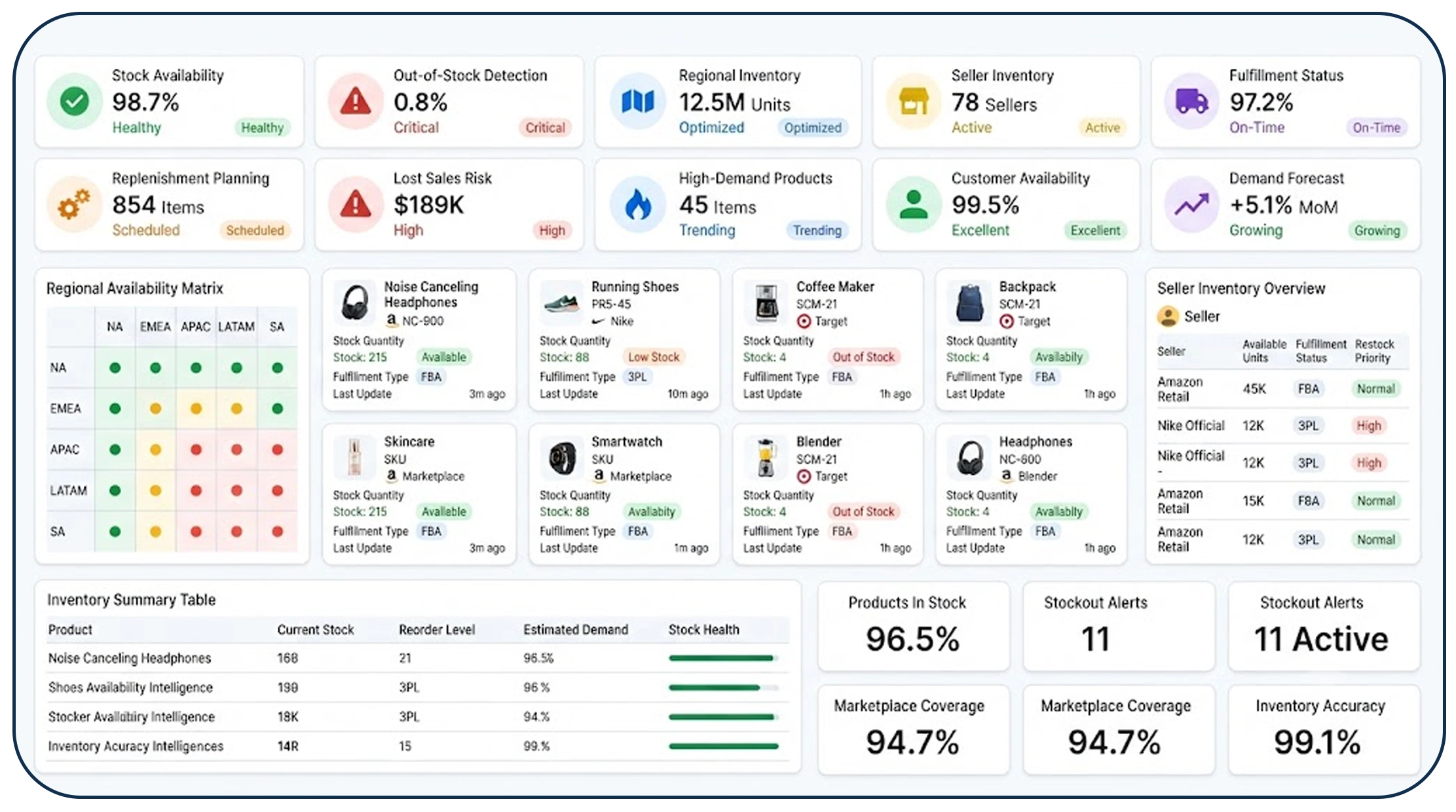
Task: Click the Low Stock badge on Running Shoes
Action: click(x=654, y=357)
